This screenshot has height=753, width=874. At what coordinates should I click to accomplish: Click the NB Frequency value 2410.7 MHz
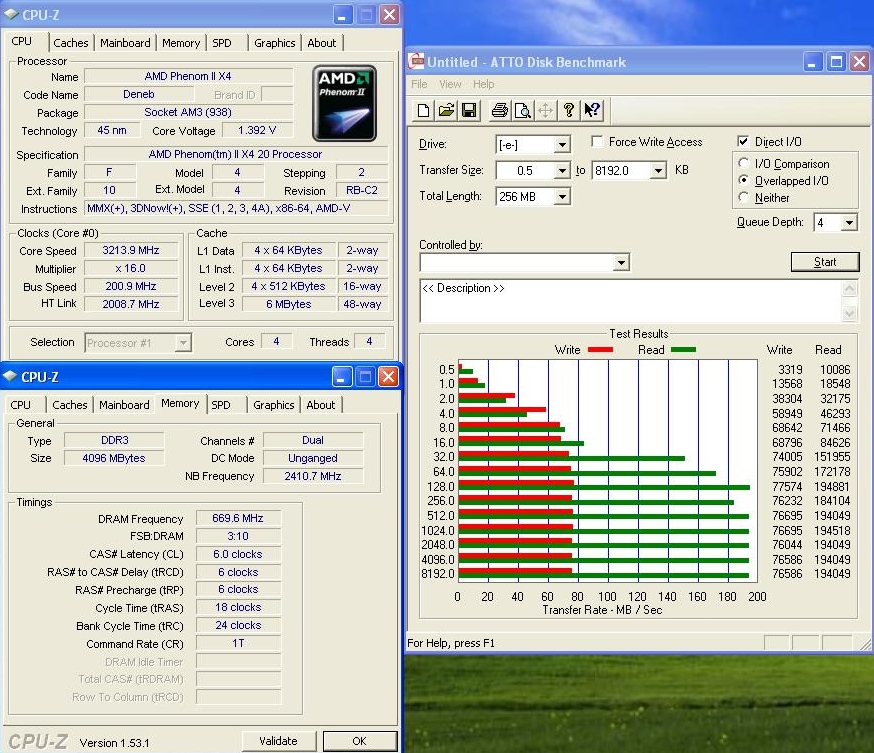(x=313, y=476)
